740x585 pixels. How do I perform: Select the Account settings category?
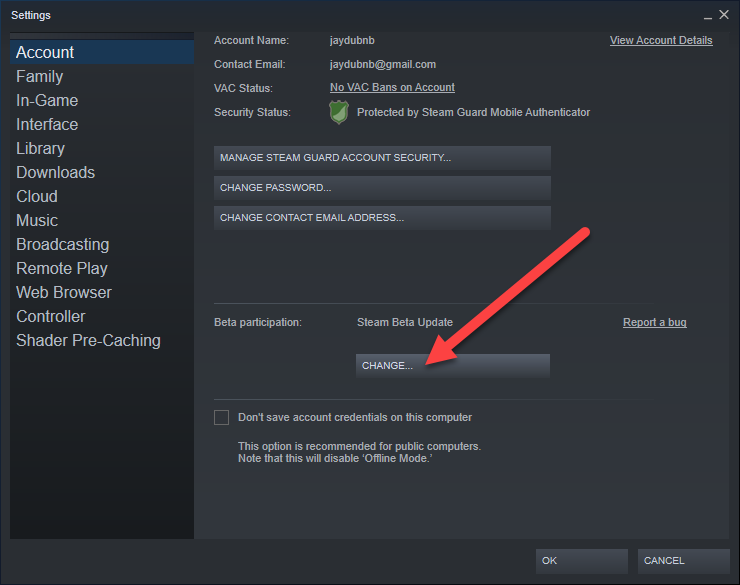click(102, 52)
